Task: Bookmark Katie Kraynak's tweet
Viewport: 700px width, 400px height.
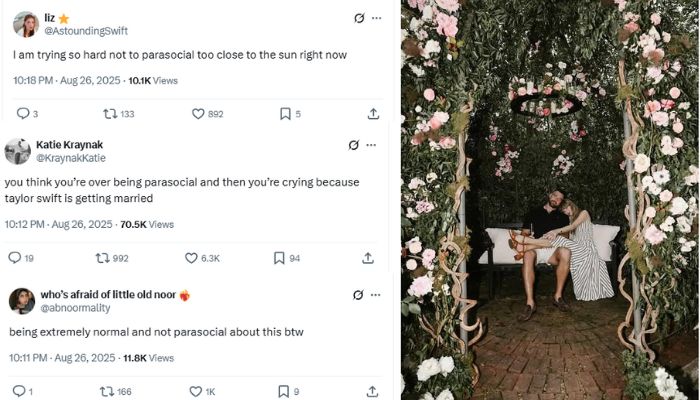Action: pyautogui.click(x=279, y=258)
